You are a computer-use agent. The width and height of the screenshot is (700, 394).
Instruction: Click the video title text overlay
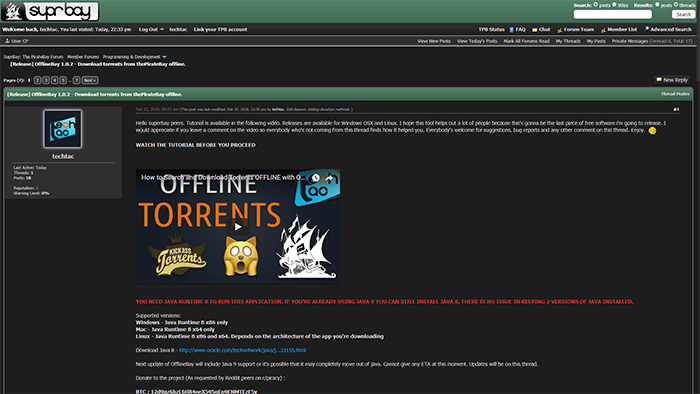(223, 177)
